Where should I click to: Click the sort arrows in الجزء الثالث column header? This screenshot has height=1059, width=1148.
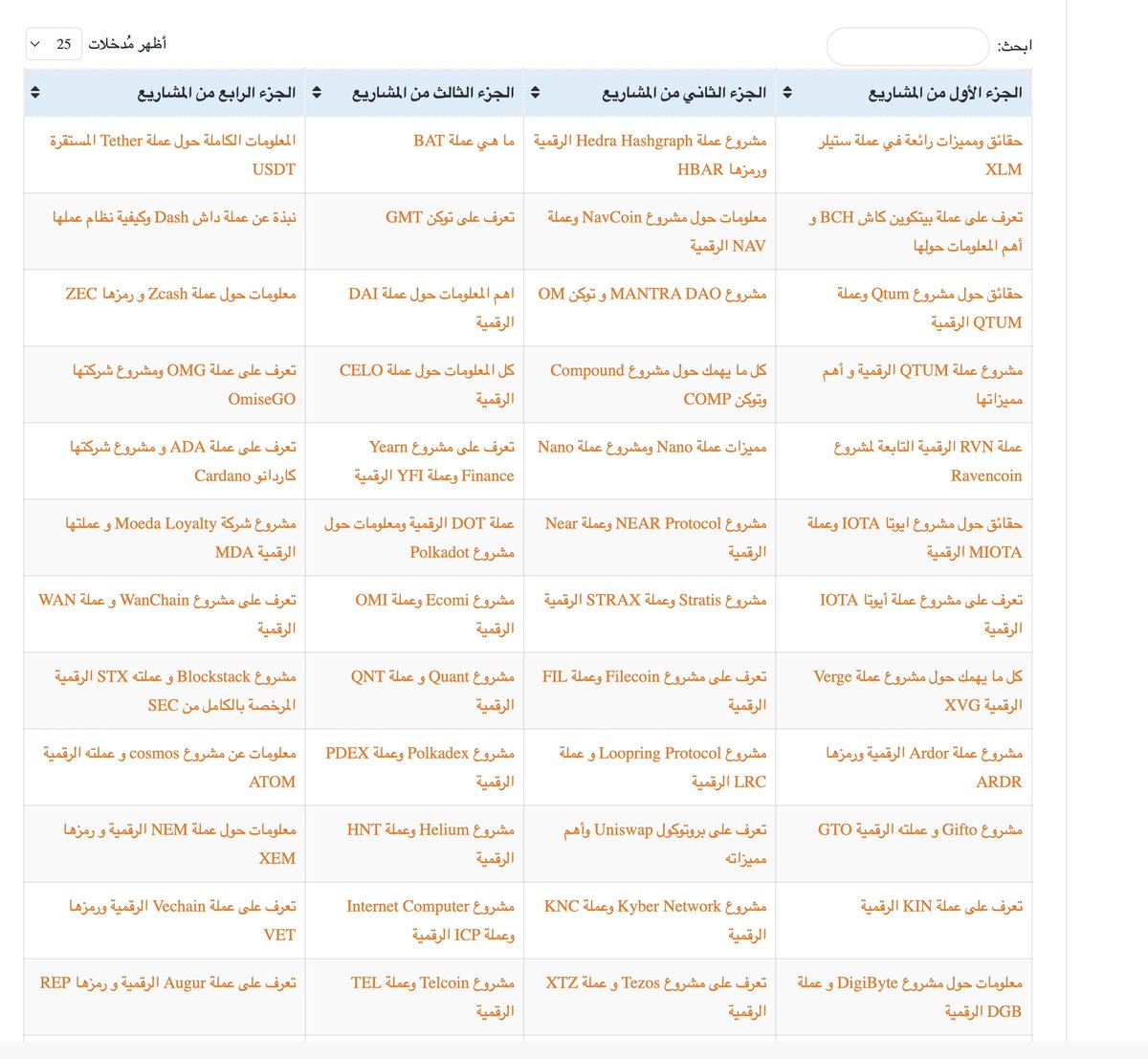[x=317, y=93]
